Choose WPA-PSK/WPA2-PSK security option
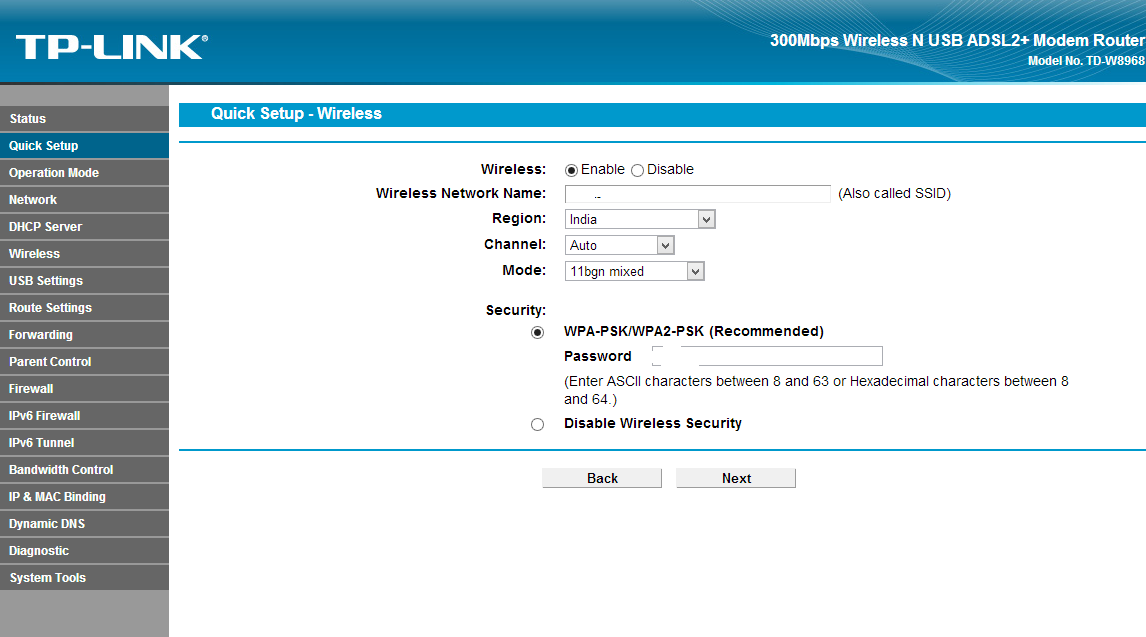Viewport: 1146px width, 637px height. pos(537,332)
